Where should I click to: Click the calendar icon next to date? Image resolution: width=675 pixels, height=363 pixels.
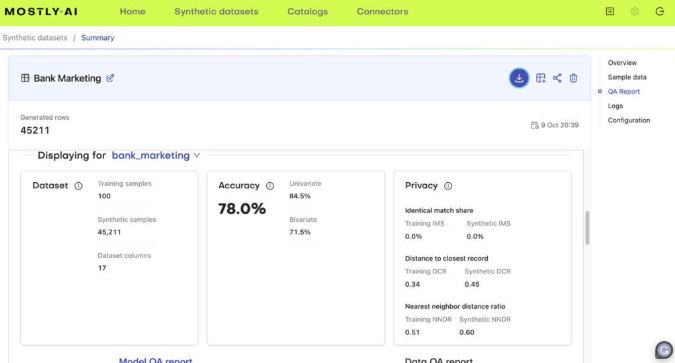[535, 125]
